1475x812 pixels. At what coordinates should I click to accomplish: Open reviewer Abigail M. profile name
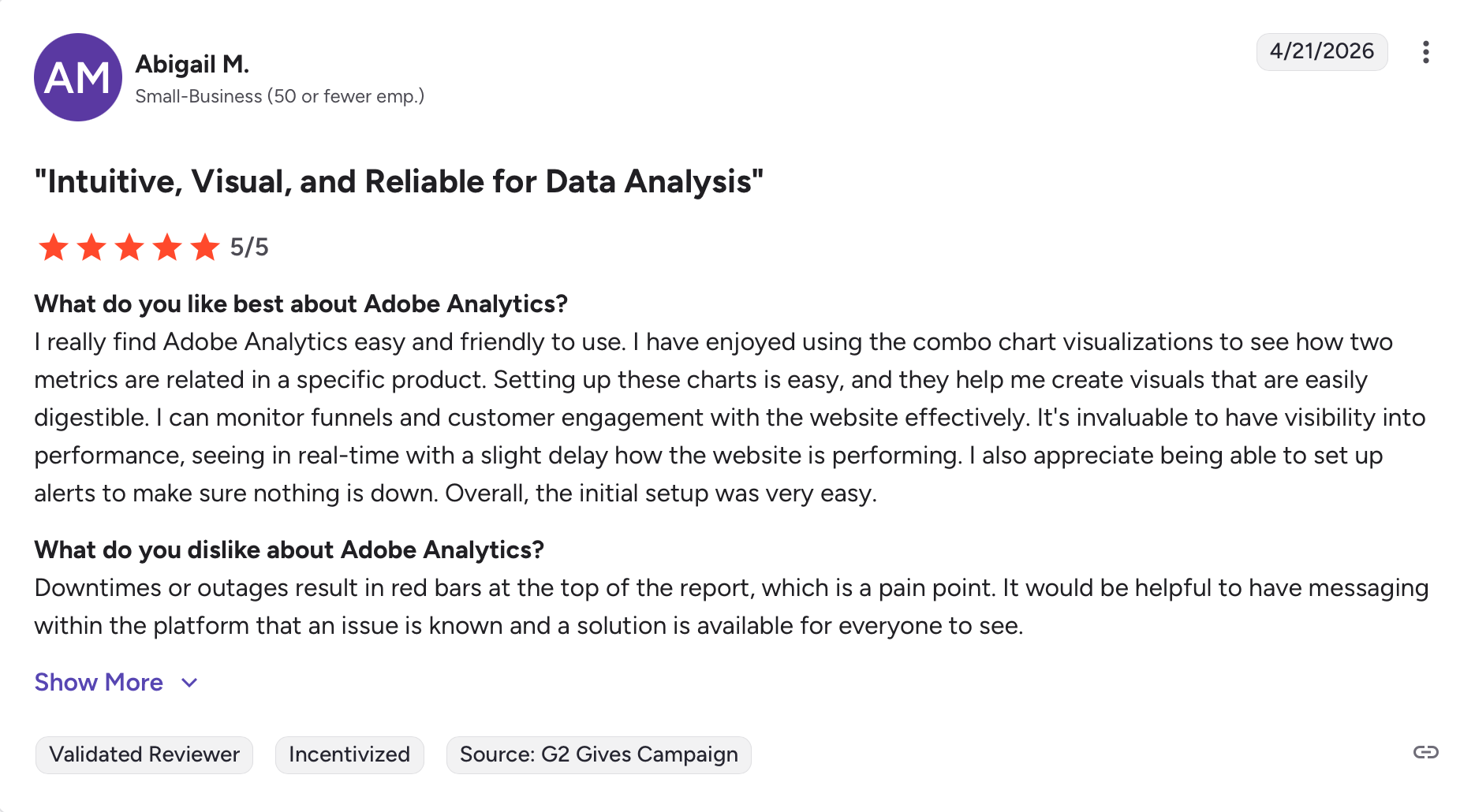click(192, 64)
